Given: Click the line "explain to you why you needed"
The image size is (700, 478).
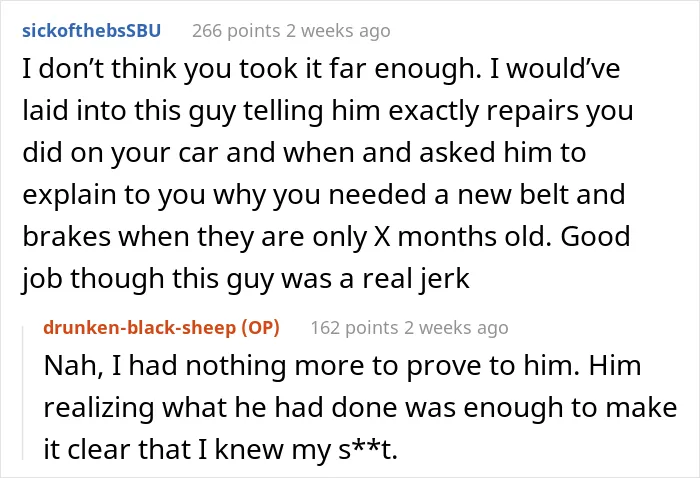Looking at the screenshot, I should click(x=324, y=195).
